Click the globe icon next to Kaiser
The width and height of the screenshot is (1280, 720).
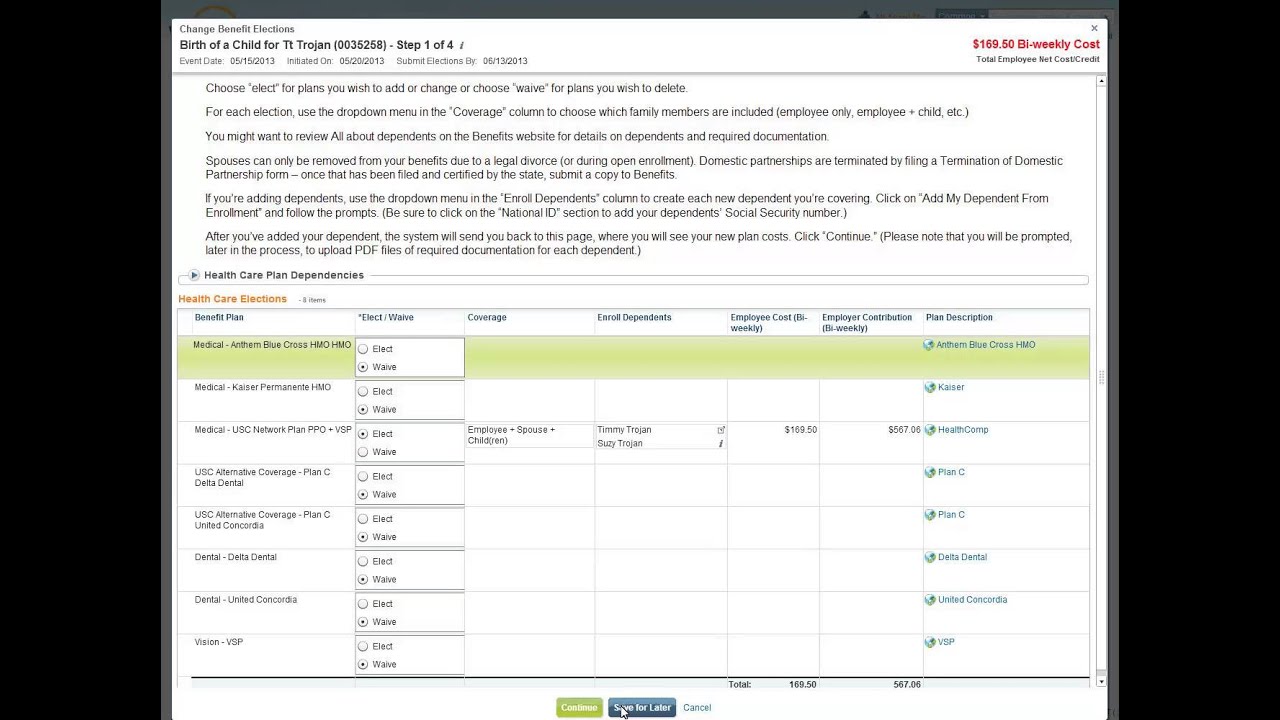coord(930,388)
